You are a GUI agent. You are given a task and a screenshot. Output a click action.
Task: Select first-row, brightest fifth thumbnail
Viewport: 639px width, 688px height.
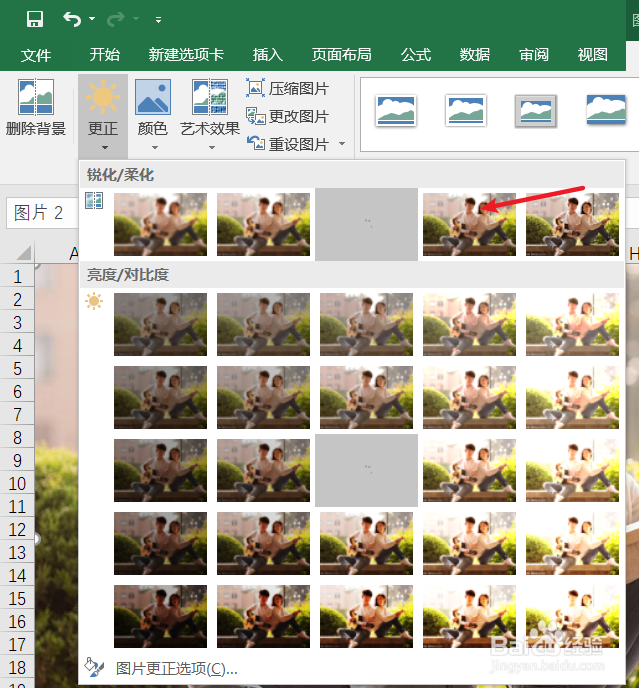pyautogui.click(x=573, y=324)
